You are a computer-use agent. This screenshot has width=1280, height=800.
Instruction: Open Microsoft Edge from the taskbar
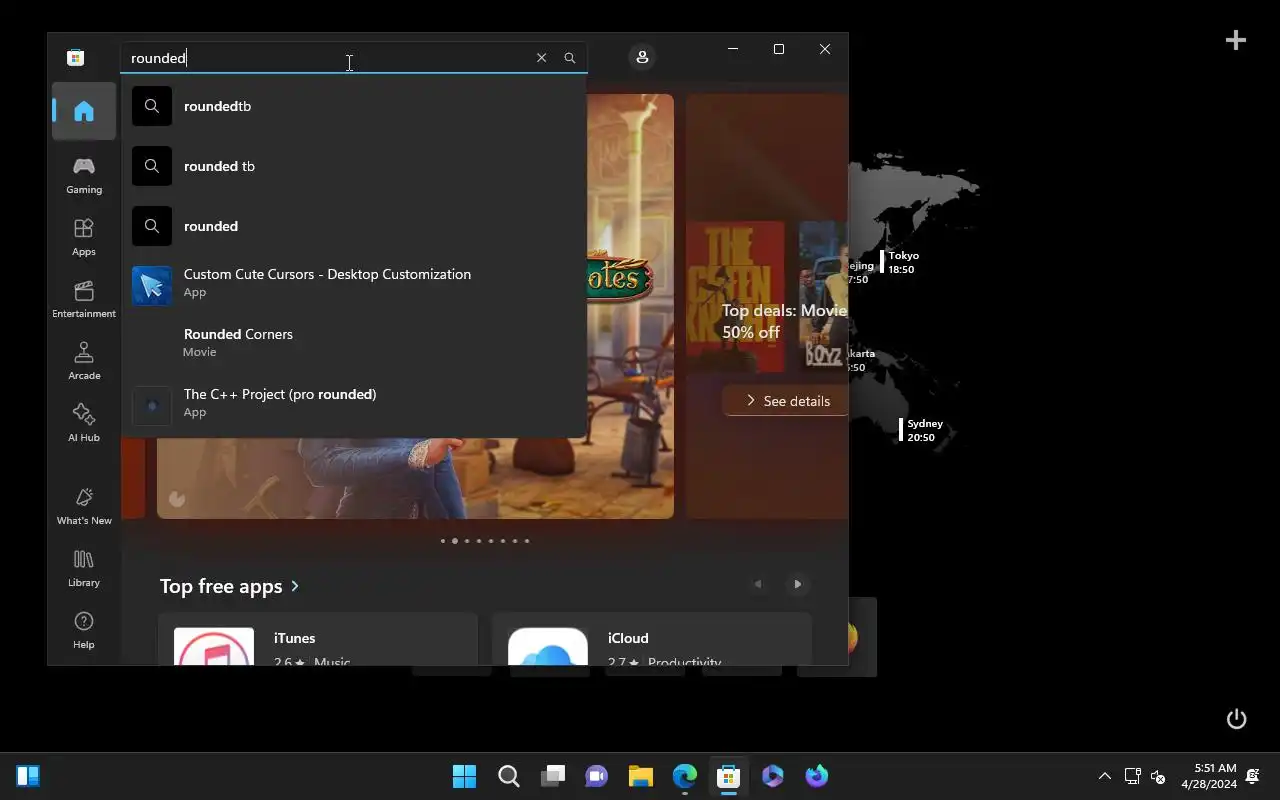click(685, 776)
